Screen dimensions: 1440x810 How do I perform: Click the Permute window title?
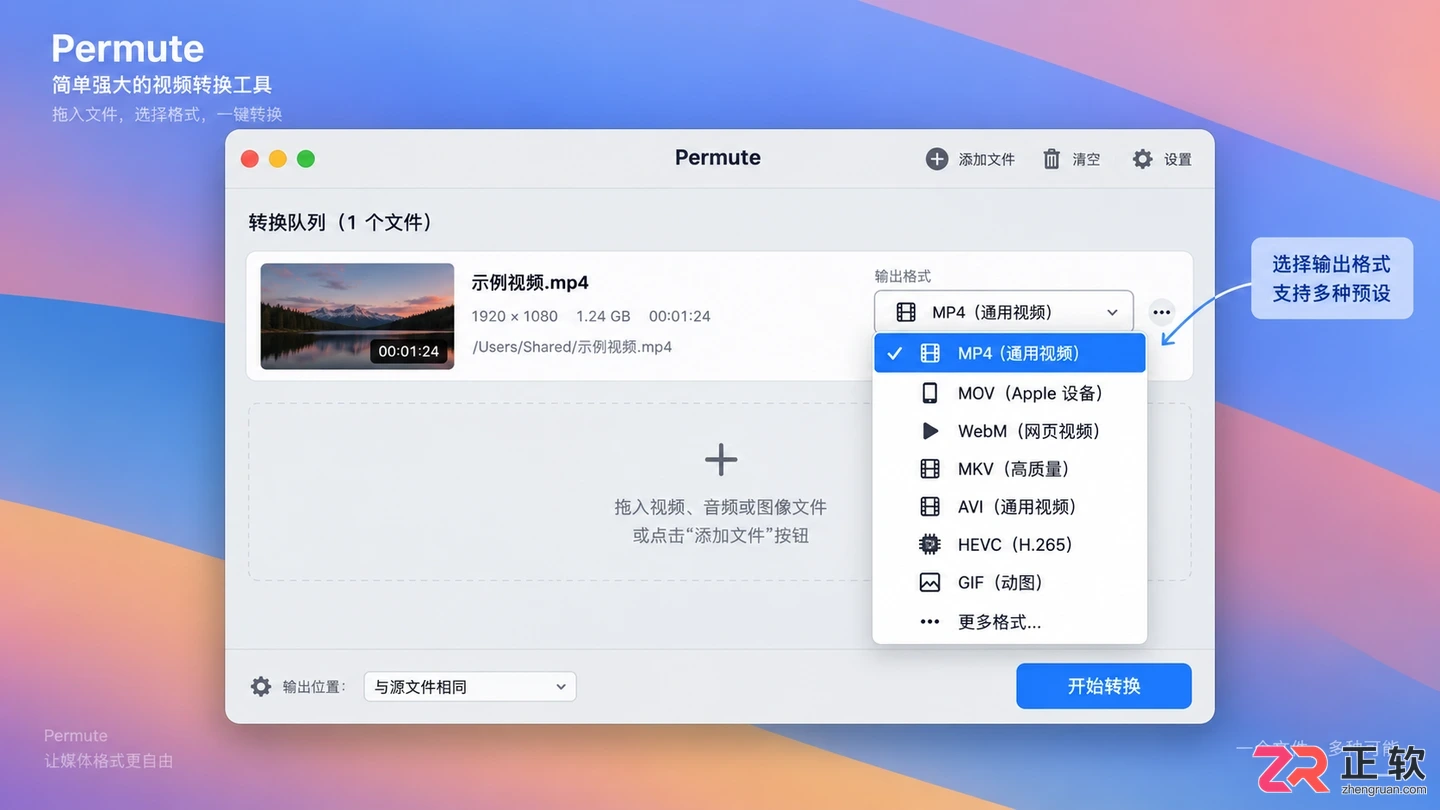coord(718,157)
